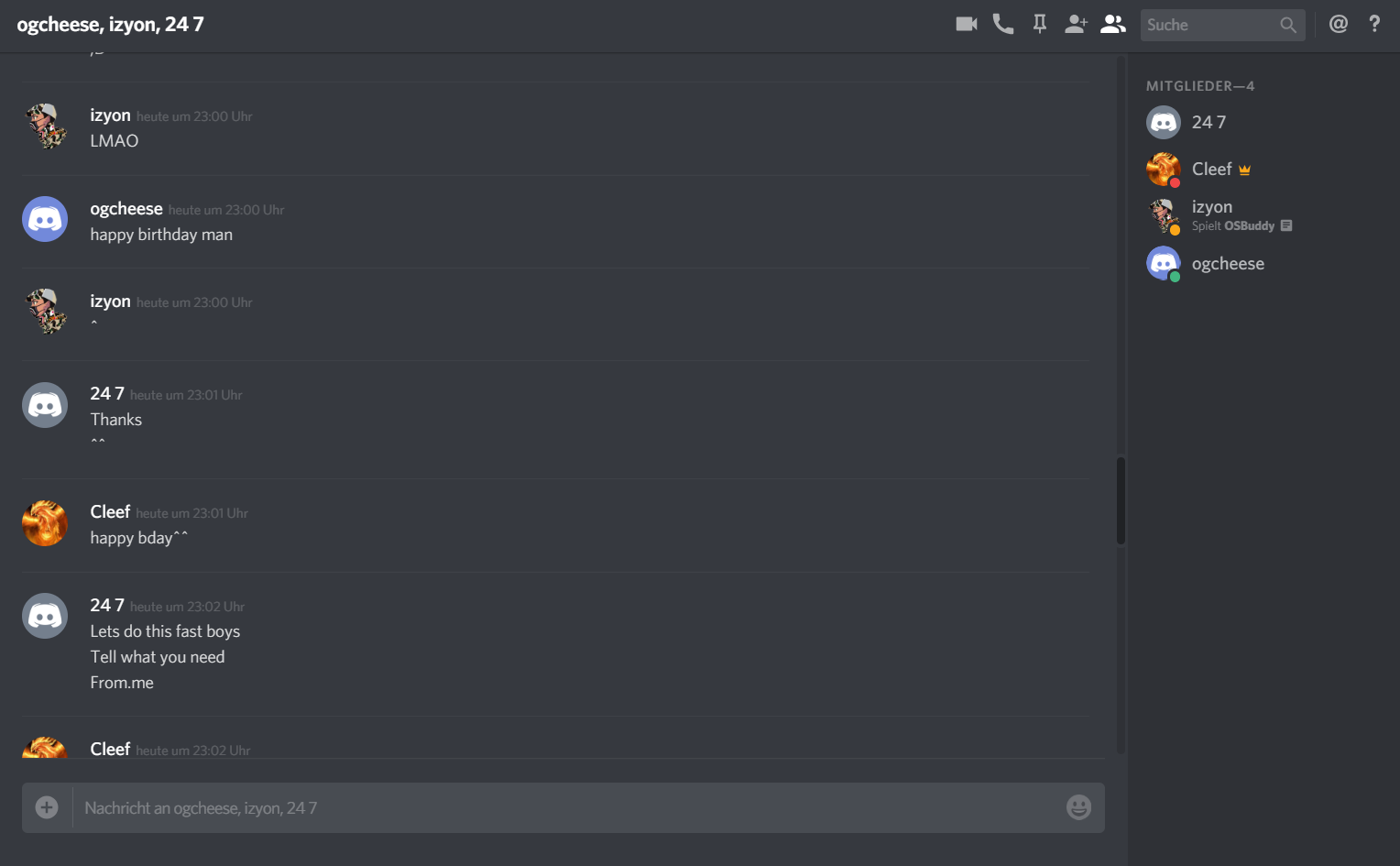1400x866 pixels.
Task: Click the chat scrollbar thumb
Action: click(1121, 500)
